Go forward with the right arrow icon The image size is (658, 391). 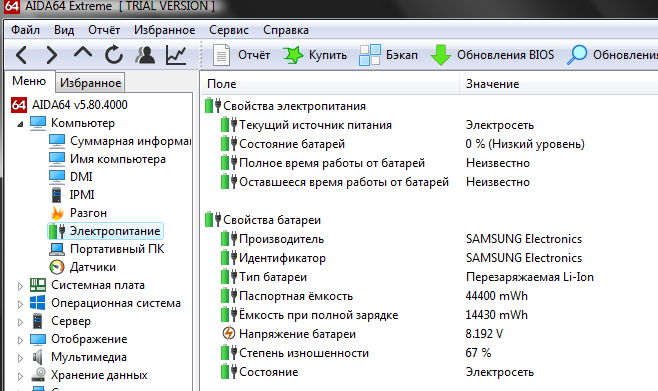click(x=52, y=55)
